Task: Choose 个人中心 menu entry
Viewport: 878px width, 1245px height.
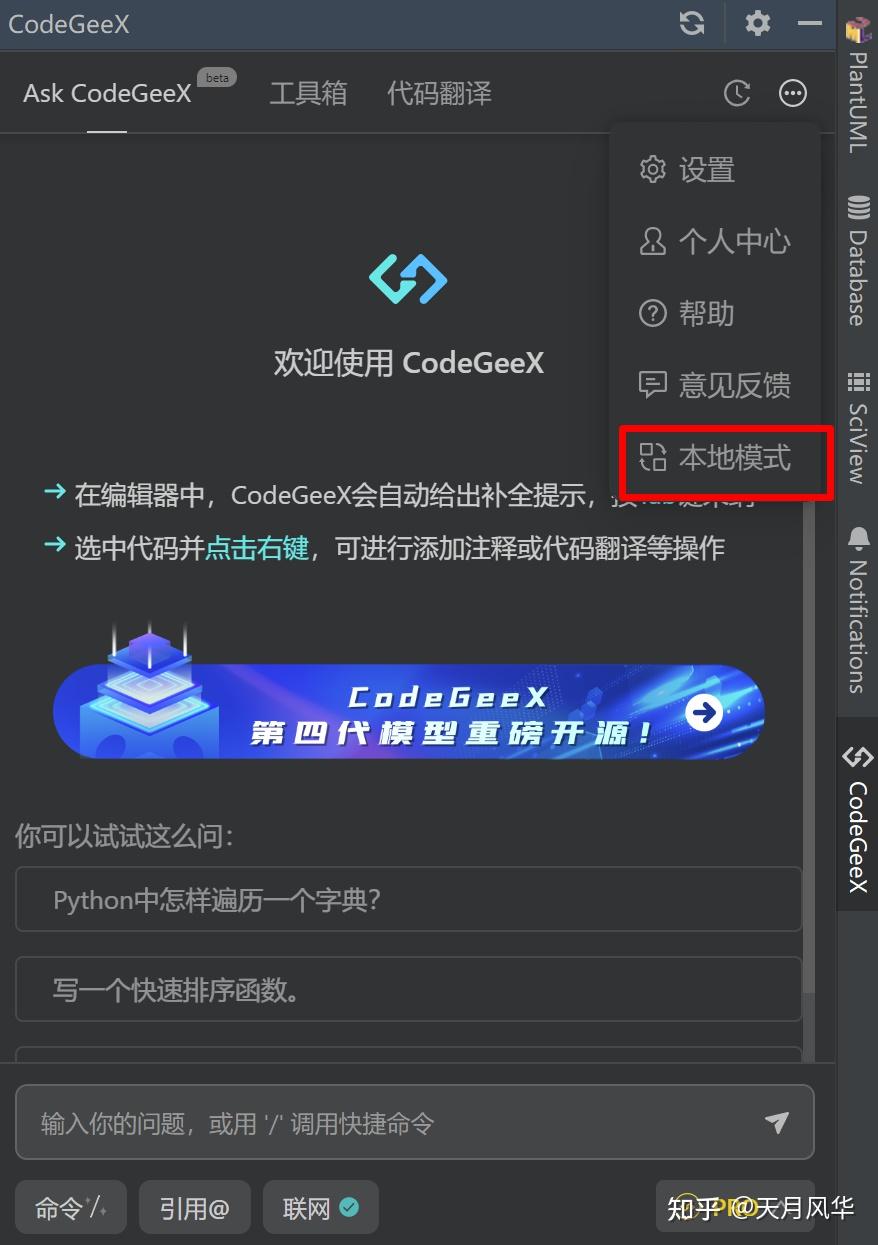Action: pyautogui.click(x=715, y=241)
